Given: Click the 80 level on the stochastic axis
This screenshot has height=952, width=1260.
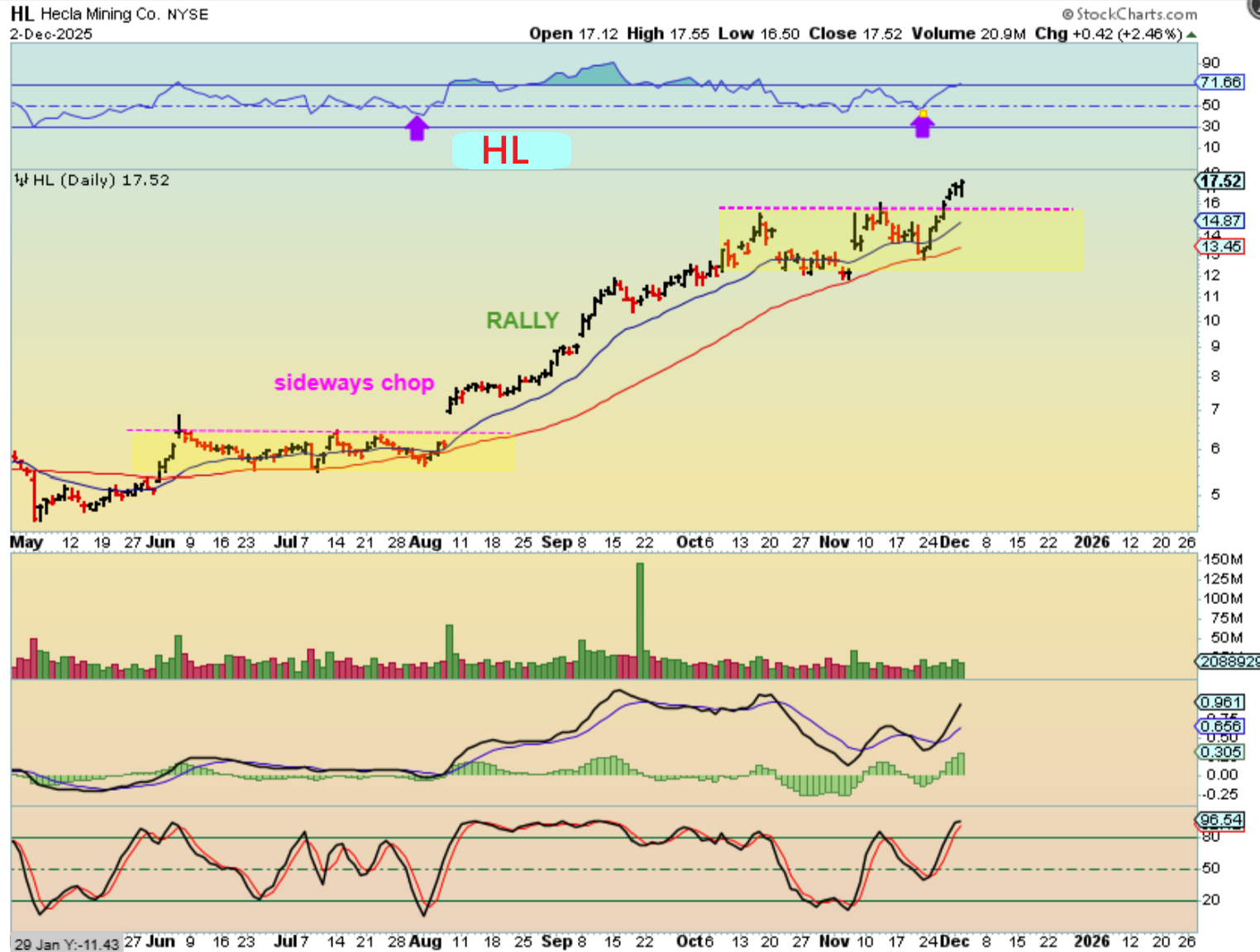Looking at the screenshot, I should (1211, 837).
